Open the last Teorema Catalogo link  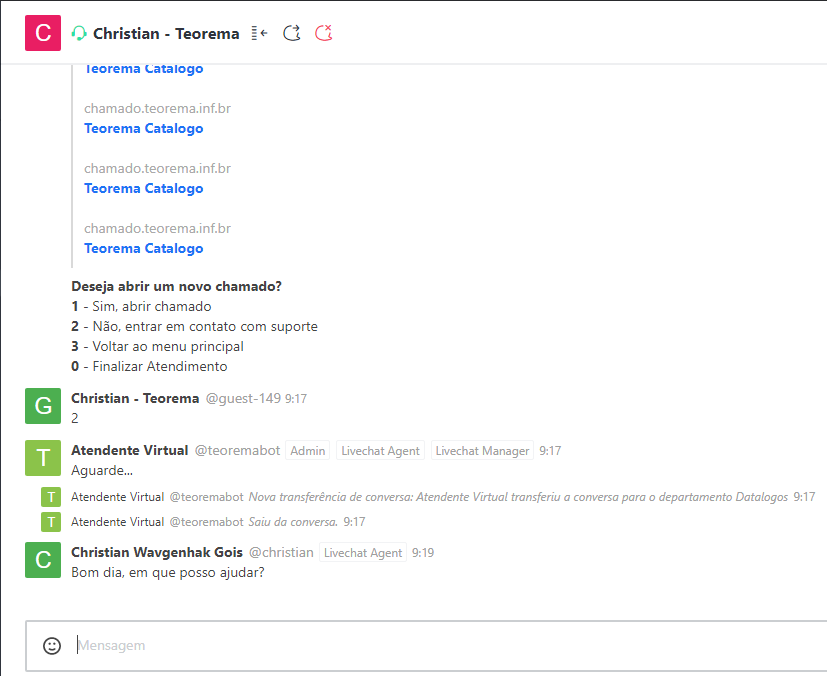(143, 249)
